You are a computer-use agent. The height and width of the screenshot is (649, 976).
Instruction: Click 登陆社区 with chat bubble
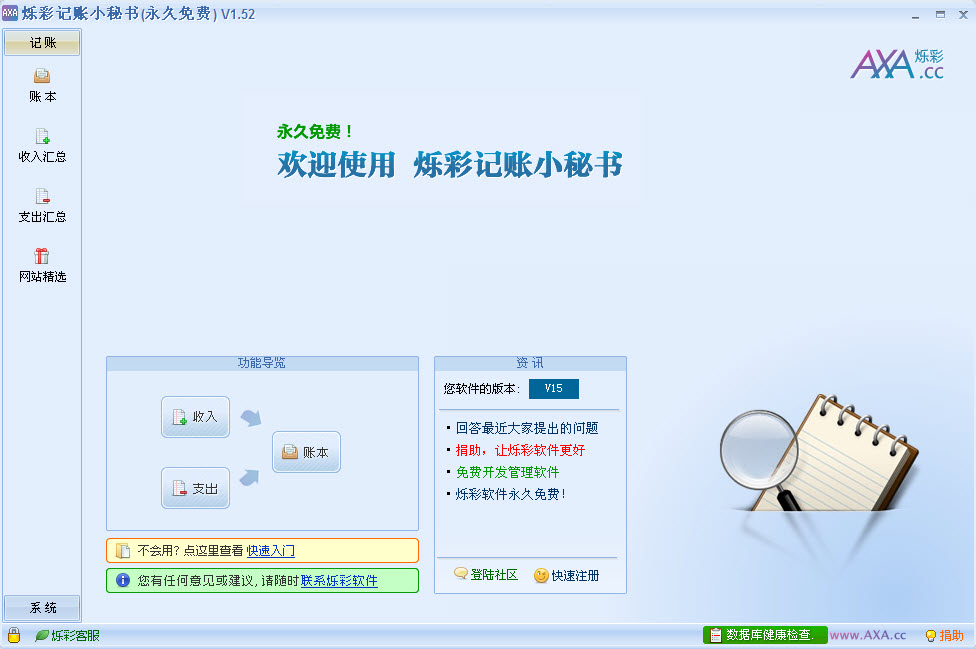tap(486, 574)
